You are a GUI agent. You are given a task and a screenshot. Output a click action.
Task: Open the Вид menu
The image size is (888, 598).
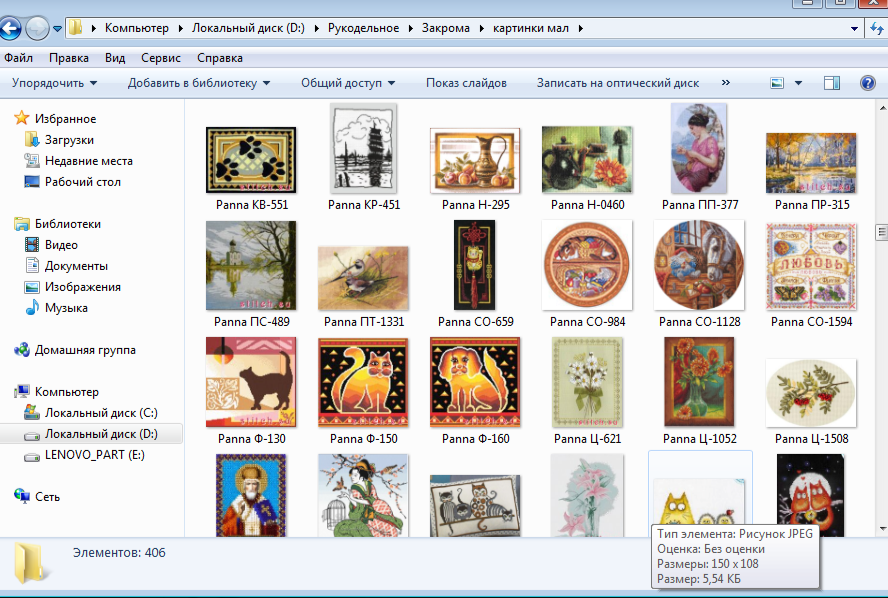coord(115,58)
